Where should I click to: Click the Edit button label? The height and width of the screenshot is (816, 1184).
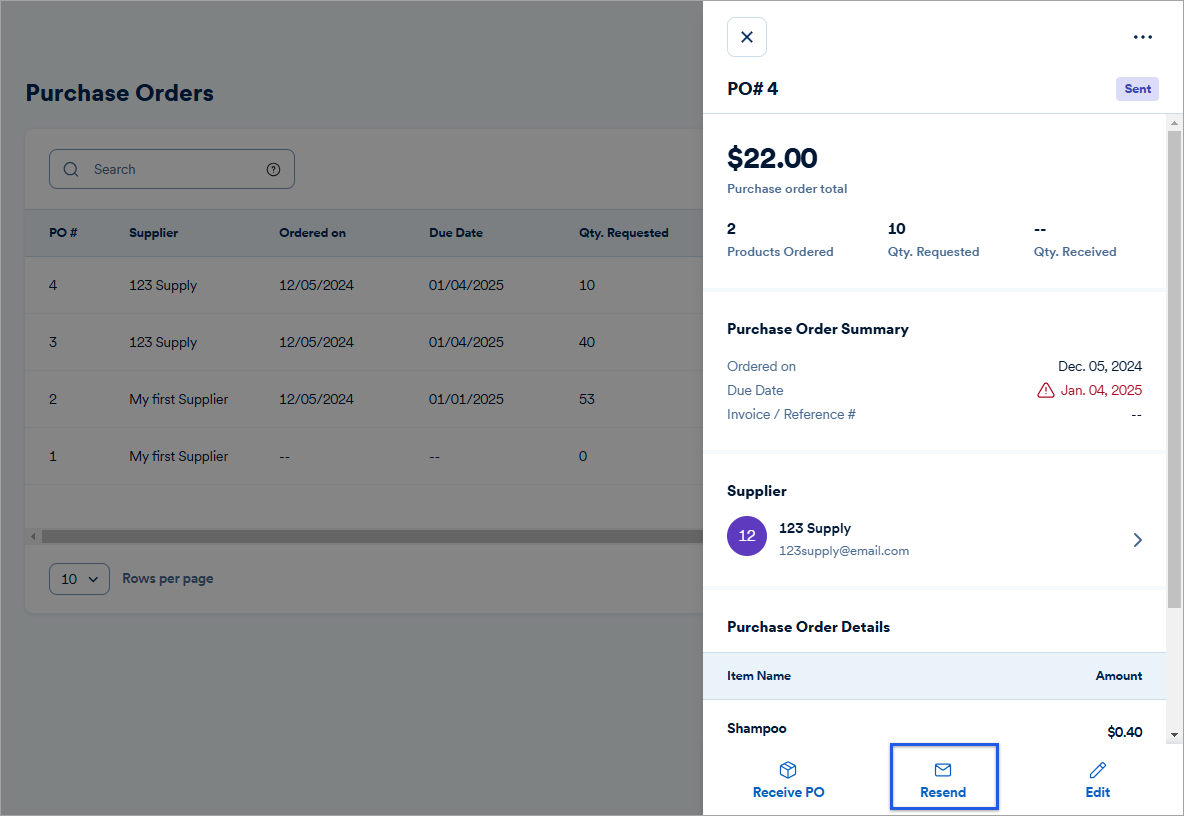coord(1098,793)
